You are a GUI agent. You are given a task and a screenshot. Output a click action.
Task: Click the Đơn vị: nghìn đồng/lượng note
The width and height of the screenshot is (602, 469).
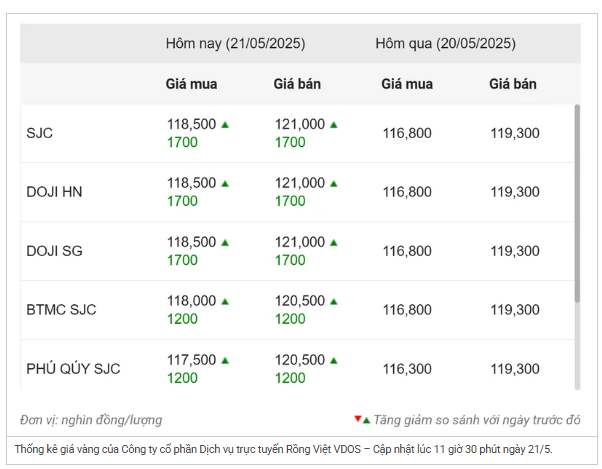coord(91,420)
